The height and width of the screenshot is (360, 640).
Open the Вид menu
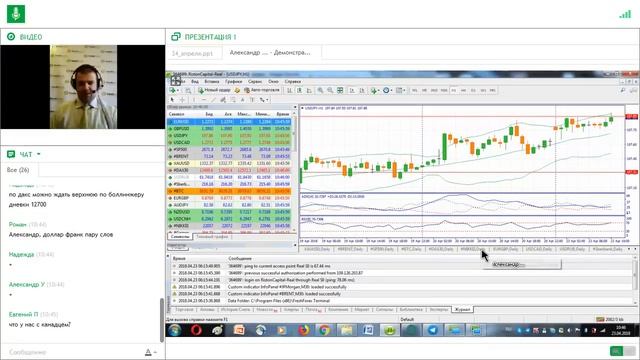click(x=195, y=82)
